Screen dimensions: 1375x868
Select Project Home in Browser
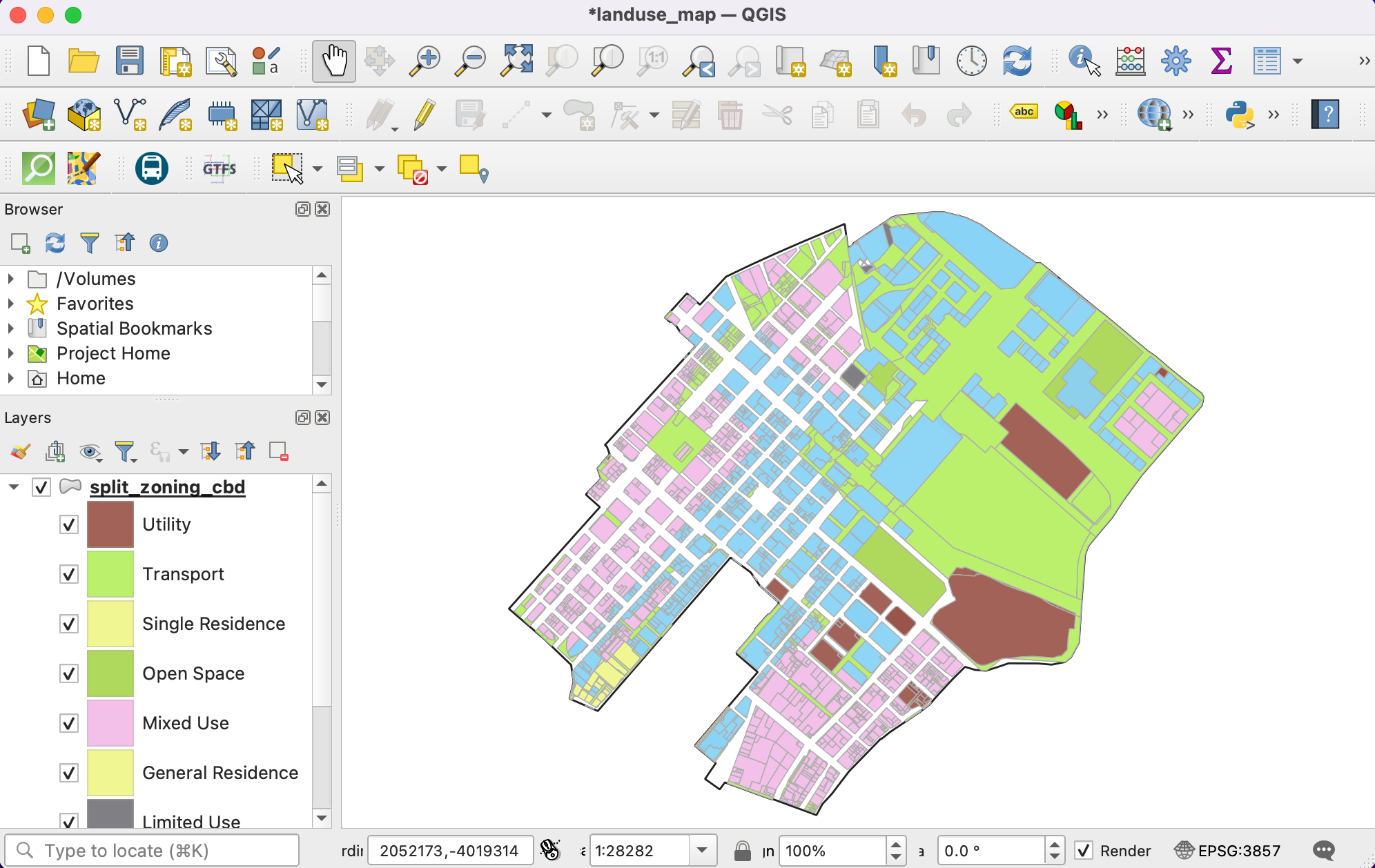113,353
